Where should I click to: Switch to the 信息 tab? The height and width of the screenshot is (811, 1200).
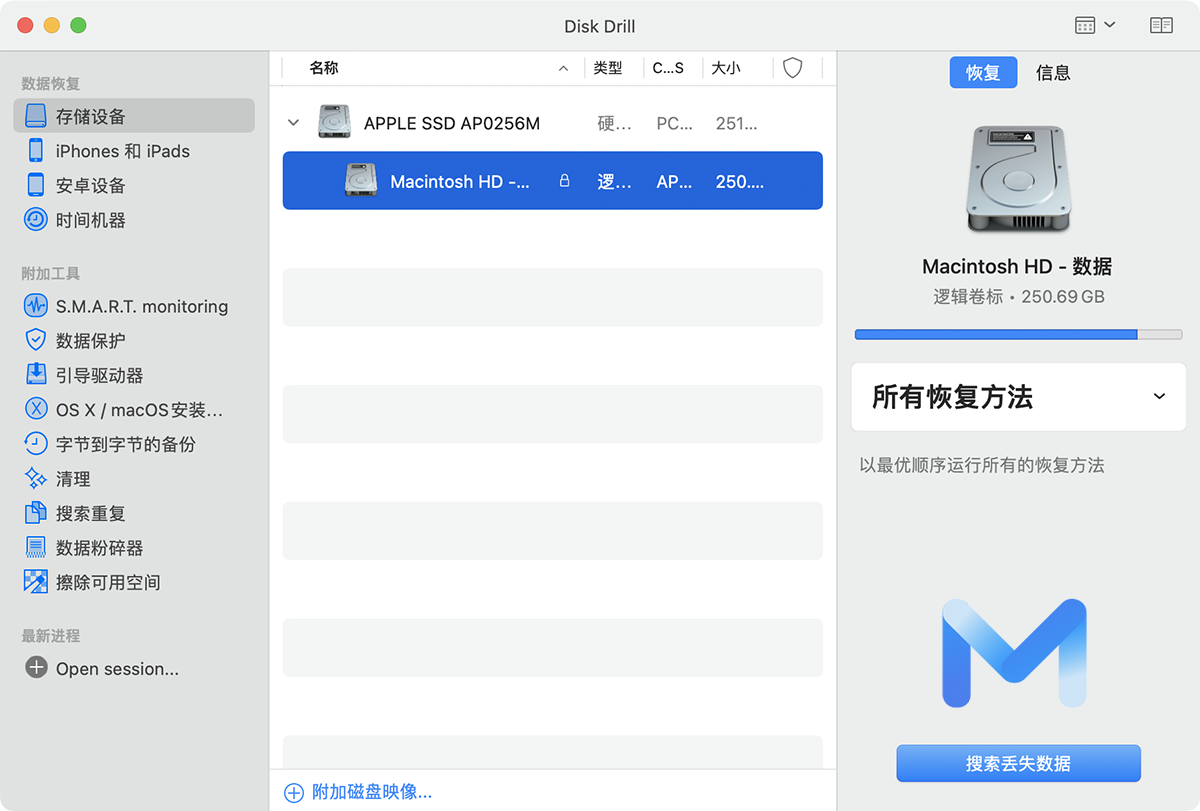(1053, 73)
